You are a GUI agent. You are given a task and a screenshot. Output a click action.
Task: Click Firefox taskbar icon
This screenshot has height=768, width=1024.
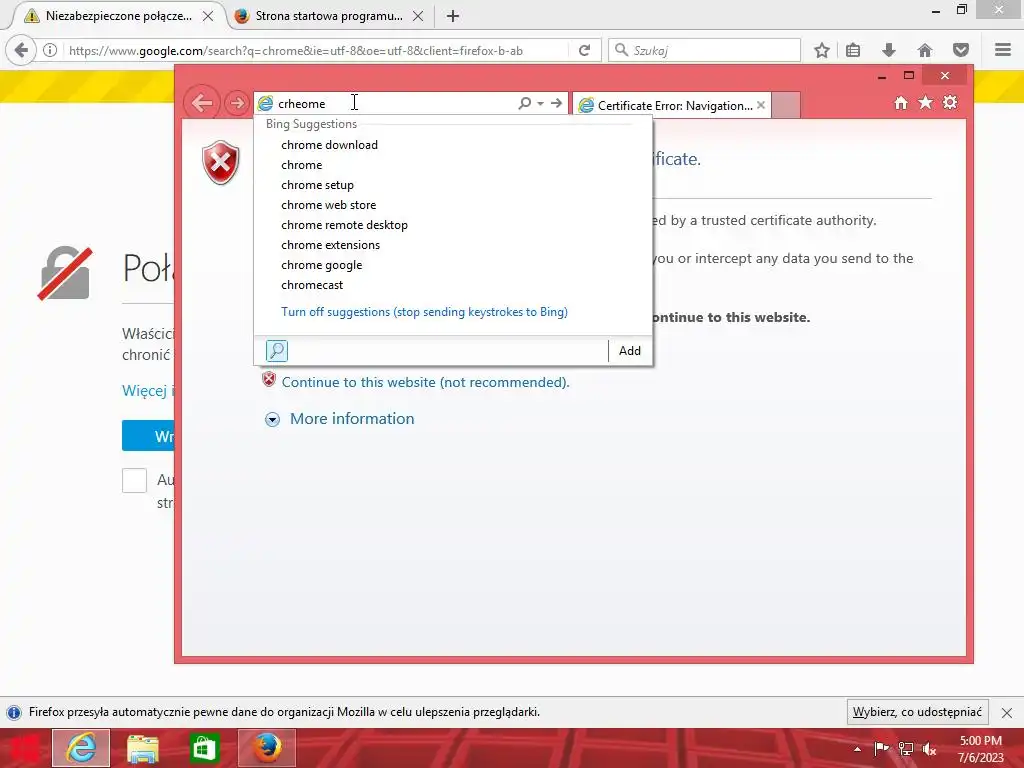pos(266,748)
